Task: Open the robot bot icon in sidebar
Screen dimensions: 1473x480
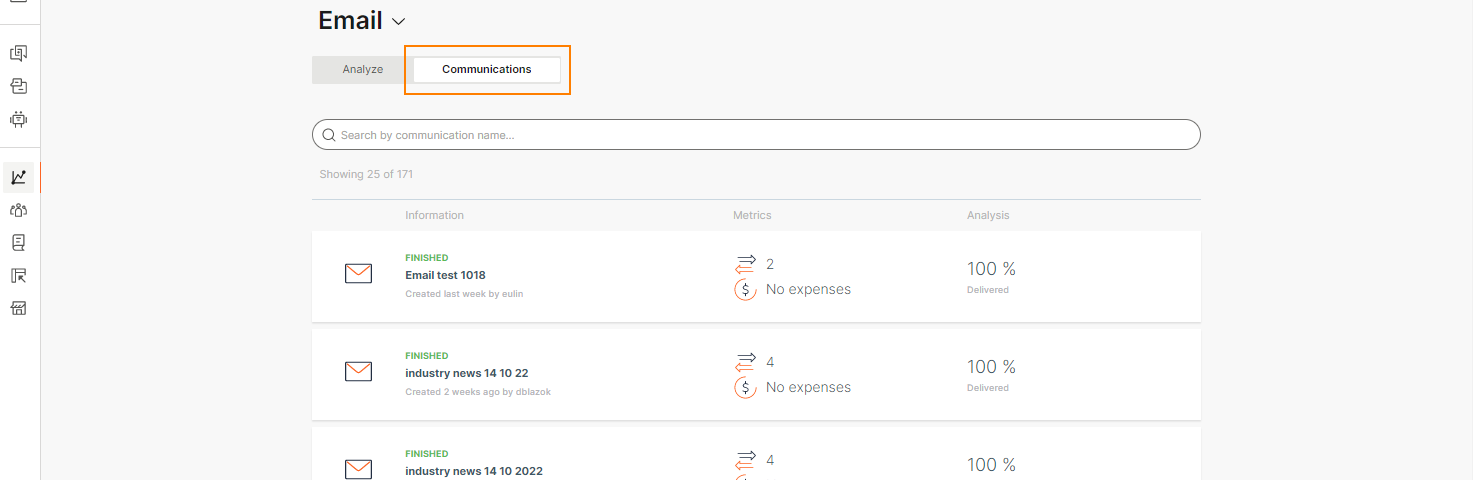Action: (x=18, y=119)
